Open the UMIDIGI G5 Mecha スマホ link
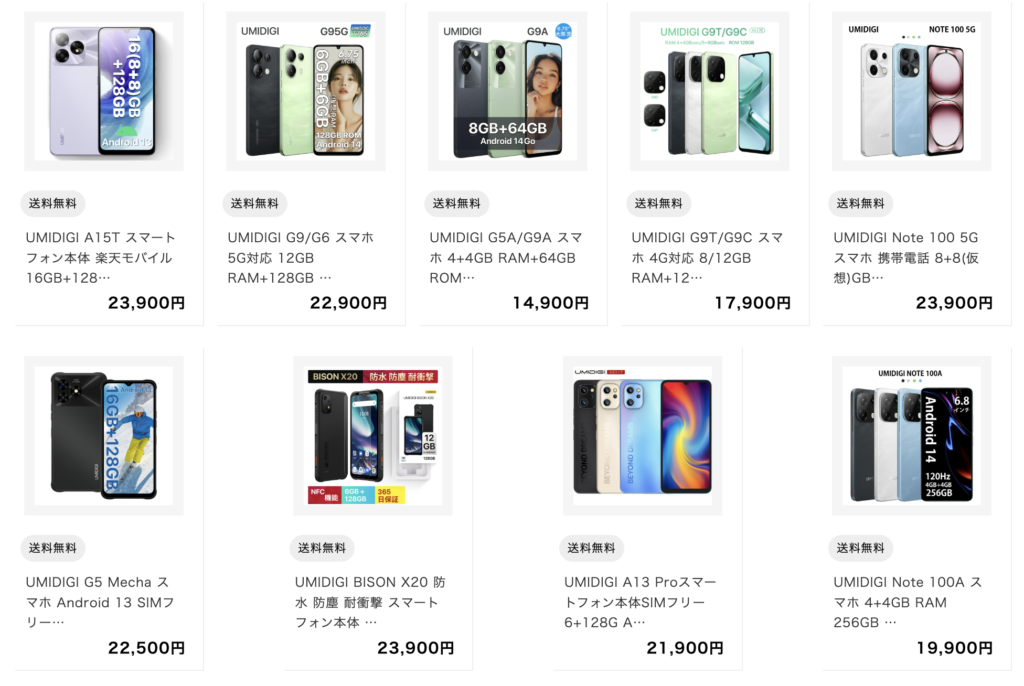 point(100,602)
